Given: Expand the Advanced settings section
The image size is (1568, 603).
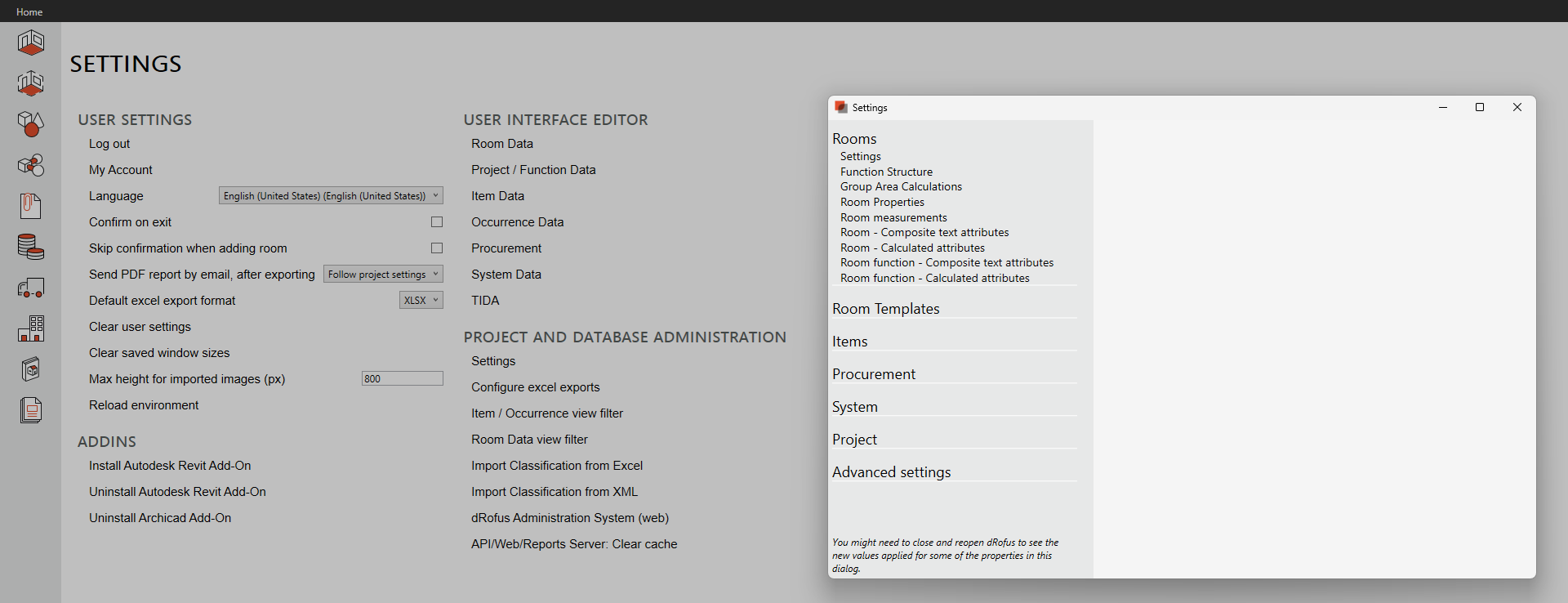Looking at the screenshot, I should [x=891, y=472].
